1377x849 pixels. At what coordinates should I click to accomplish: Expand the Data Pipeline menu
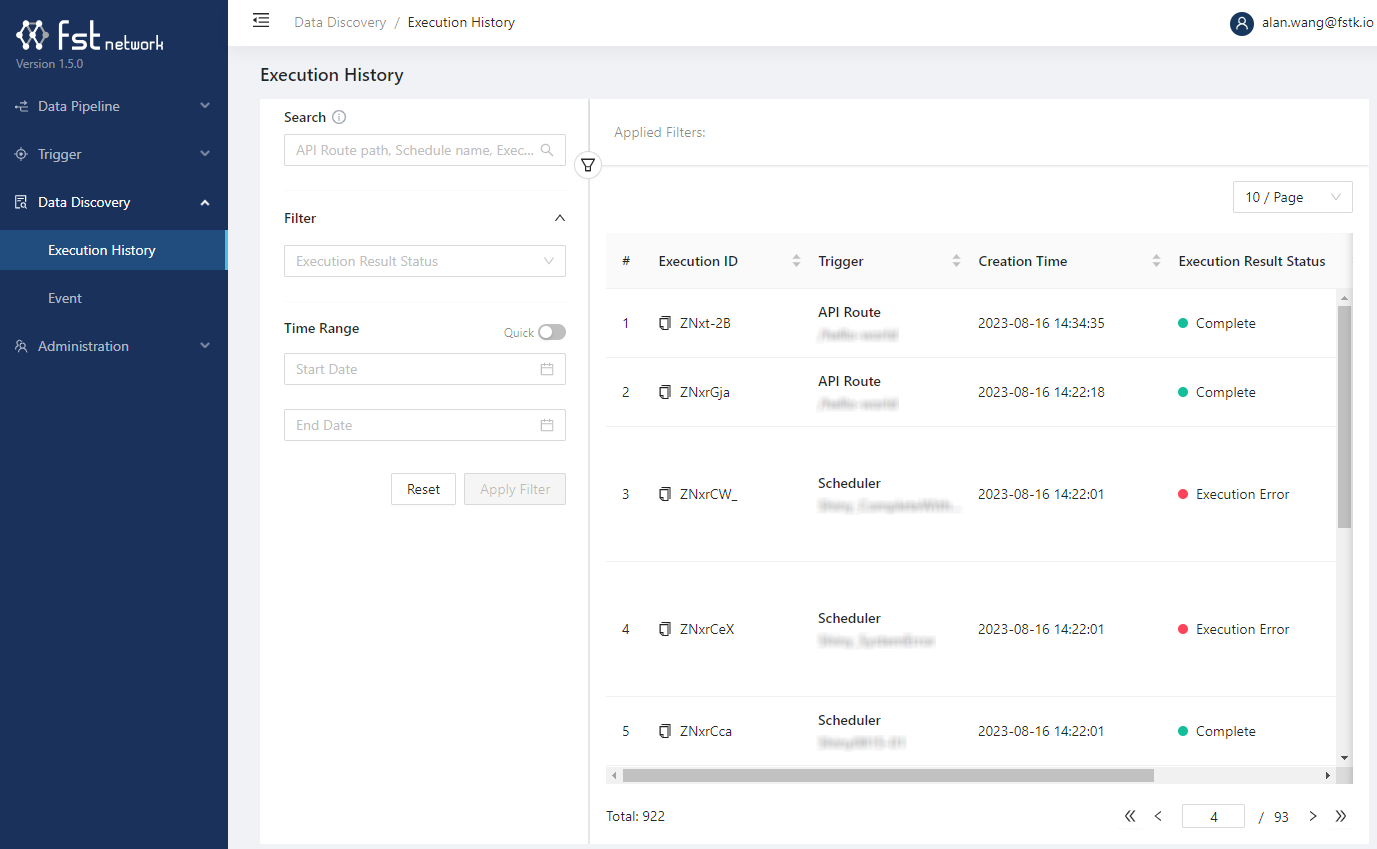pos(114,106)
